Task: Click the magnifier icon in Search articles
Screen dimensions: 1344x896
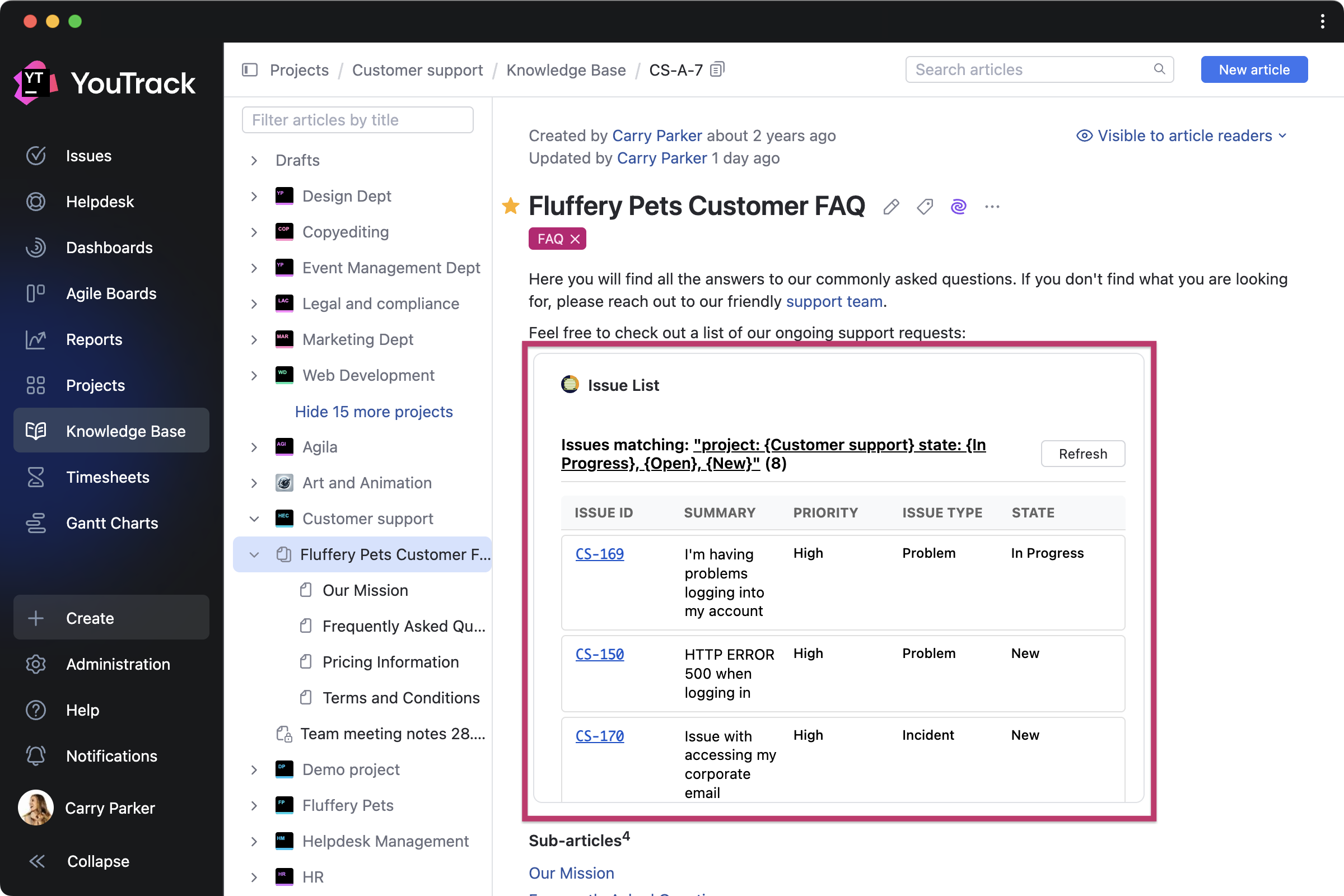Action: [1159, 69]
